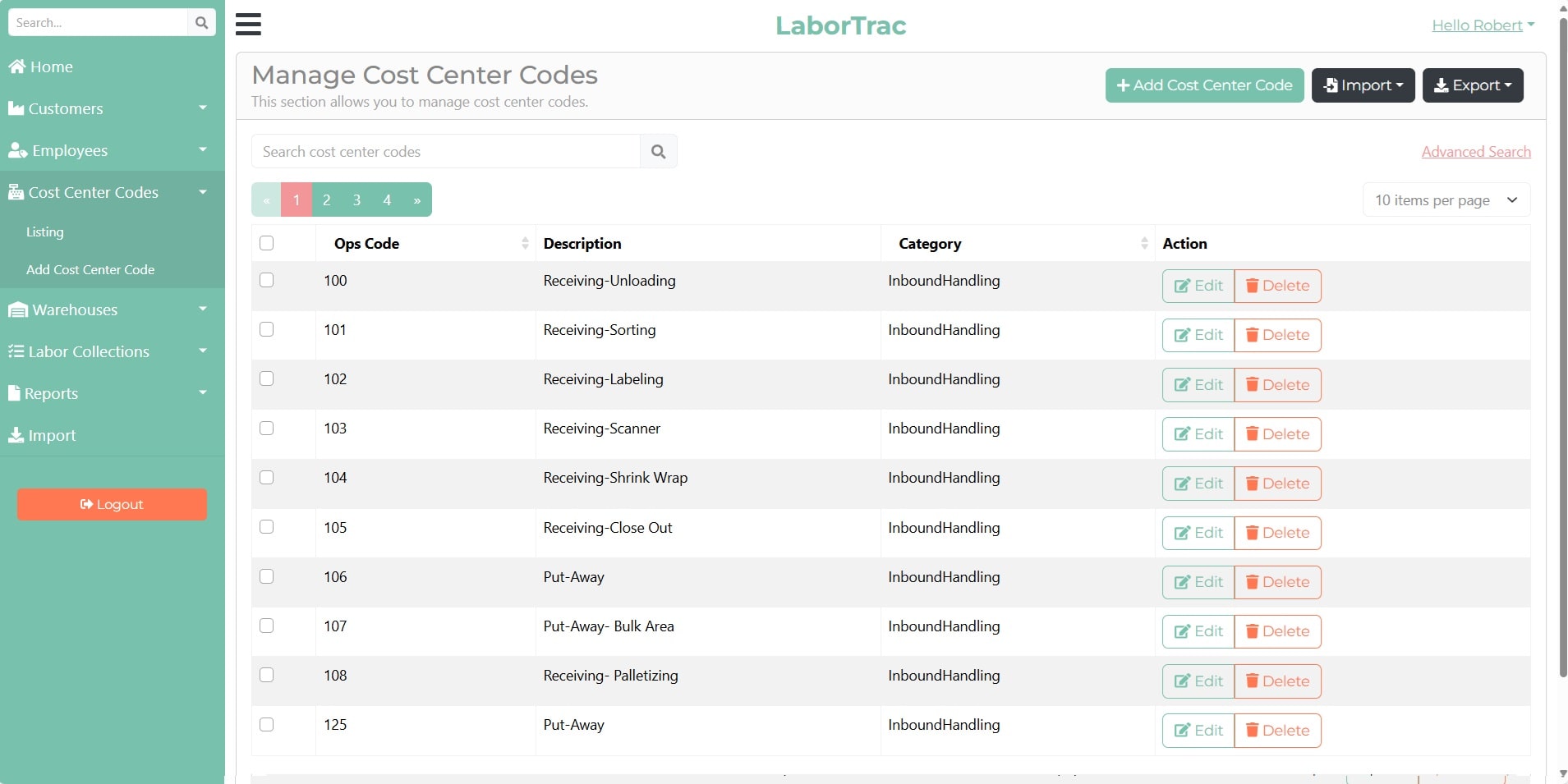Select checkbox for row 105 Receiving-Close Out
Screen dimensions: 1568x784
click(266, 527)
